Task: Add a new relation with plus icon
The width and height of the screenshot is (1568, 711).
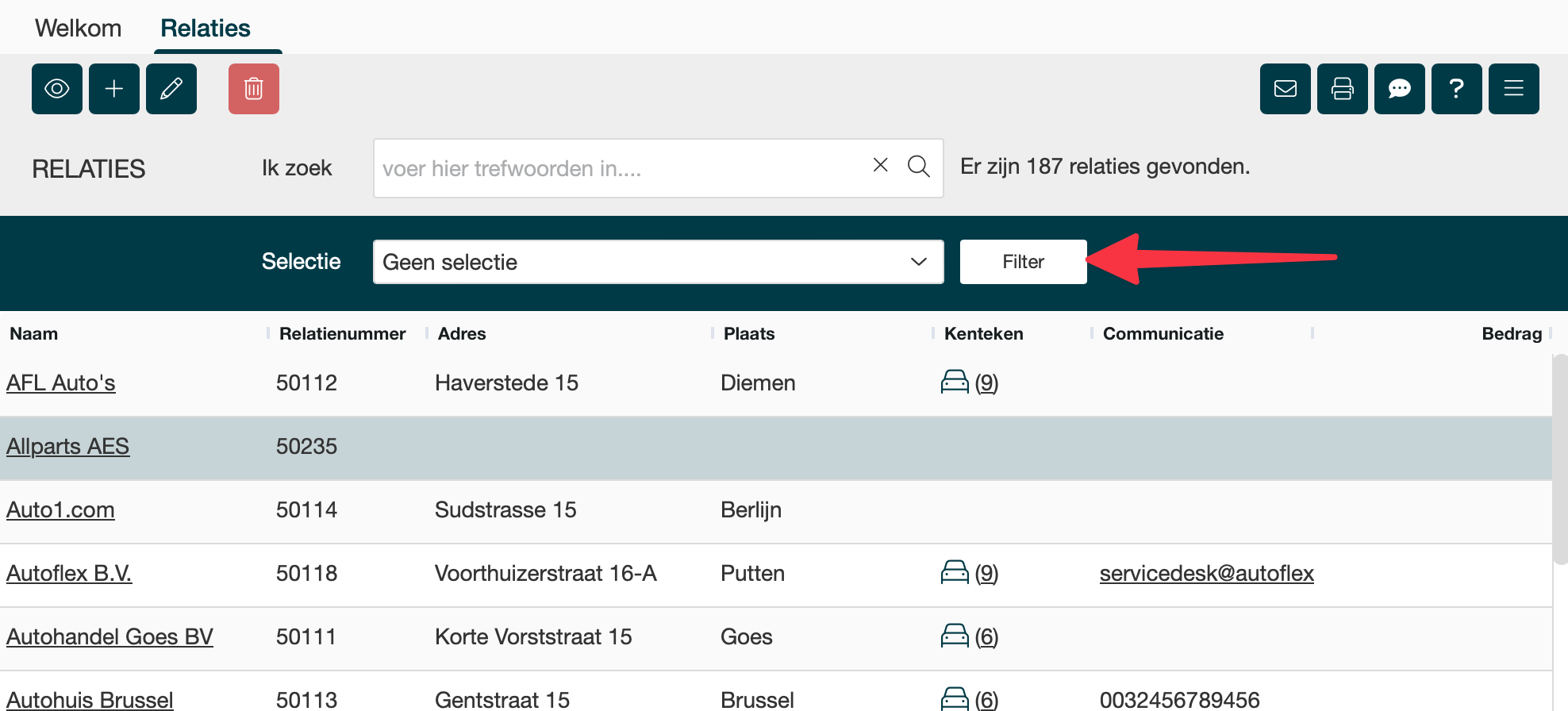Action: pos(114,89)
